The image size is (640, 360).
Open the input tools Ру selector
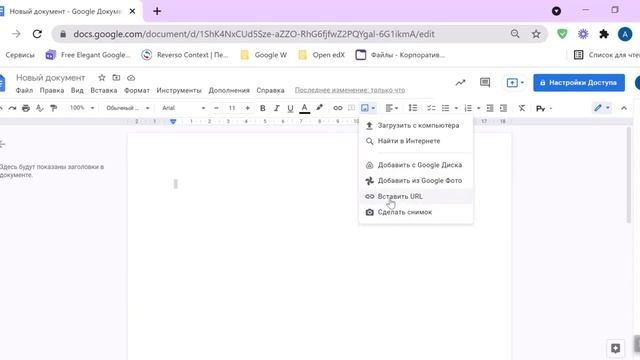[x=544, y=109]
